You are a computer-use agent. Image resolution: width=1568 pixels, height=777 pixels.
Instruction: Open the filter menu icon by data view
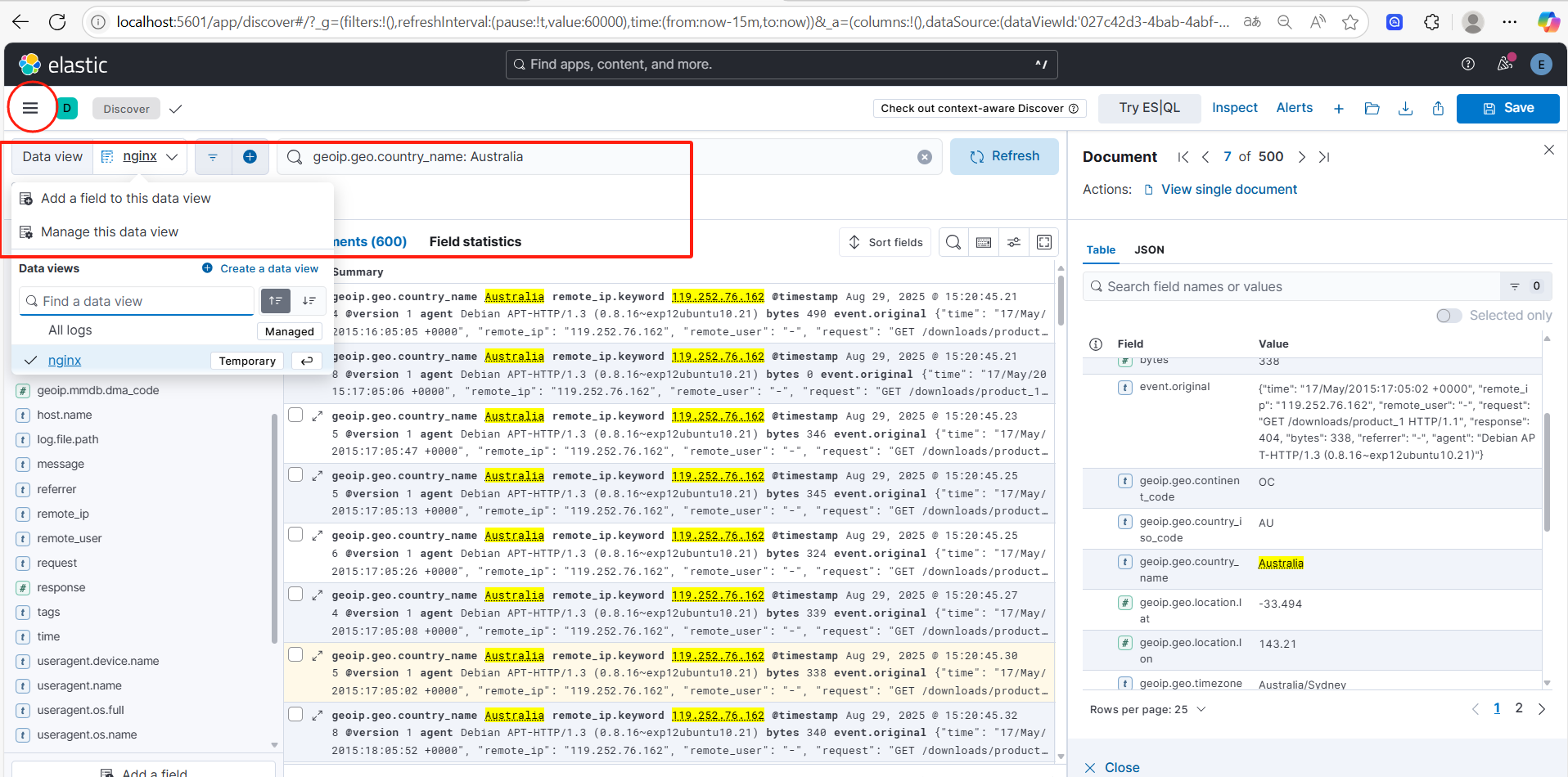(213, 157)
